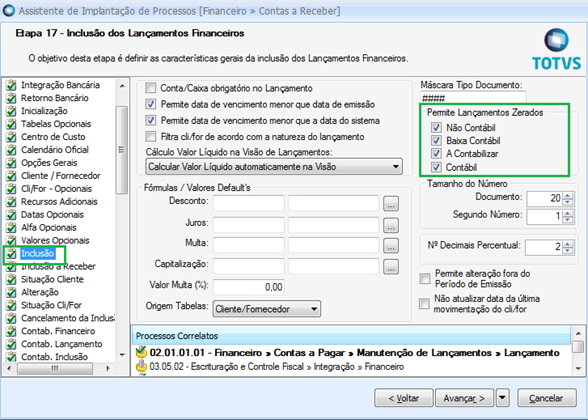
Task: Click the Voltar button
Action: tap(404, 398)
